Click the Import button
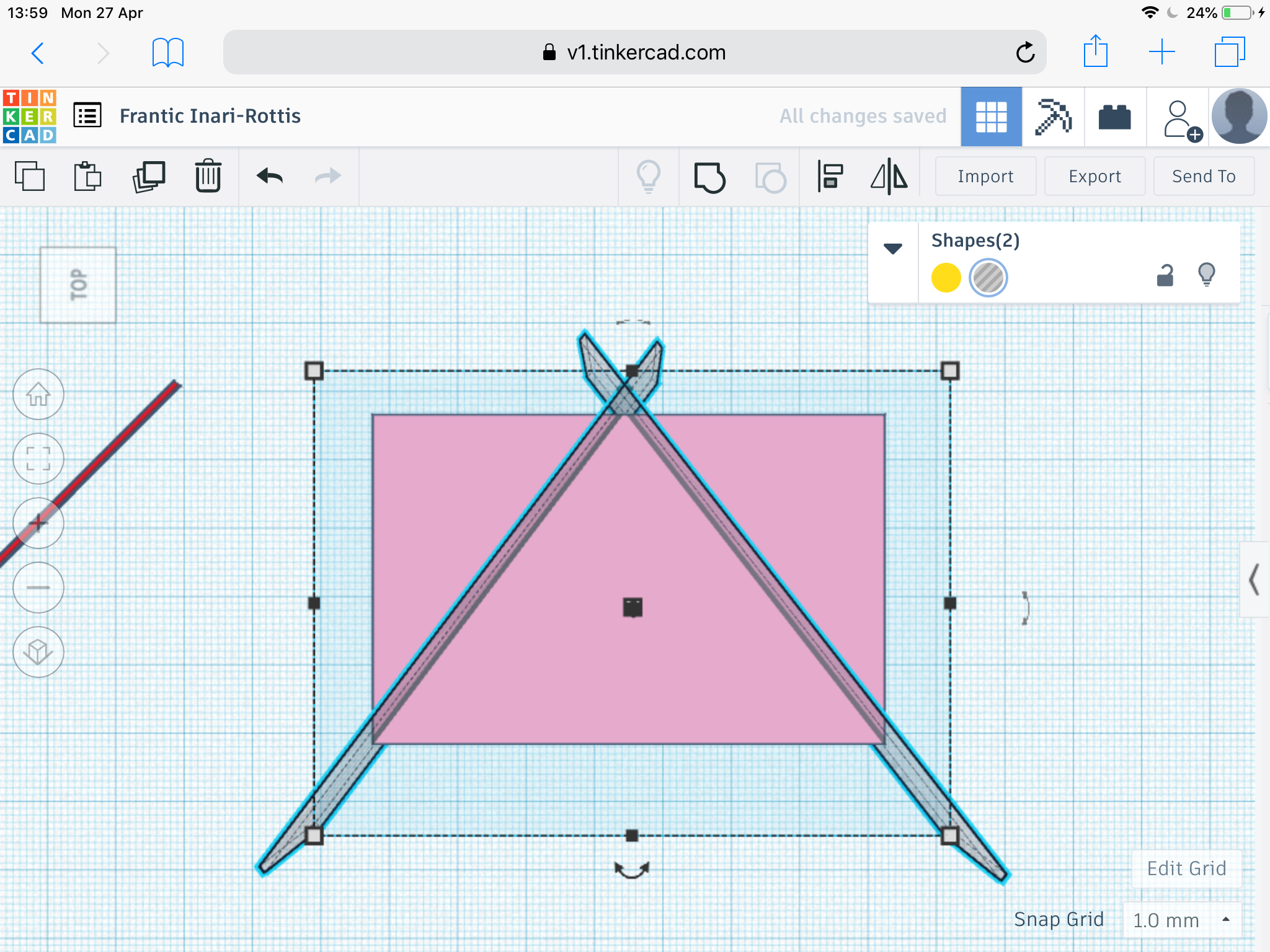The width and height of the screenshot is (1270, 952). (x=985, y=177)
